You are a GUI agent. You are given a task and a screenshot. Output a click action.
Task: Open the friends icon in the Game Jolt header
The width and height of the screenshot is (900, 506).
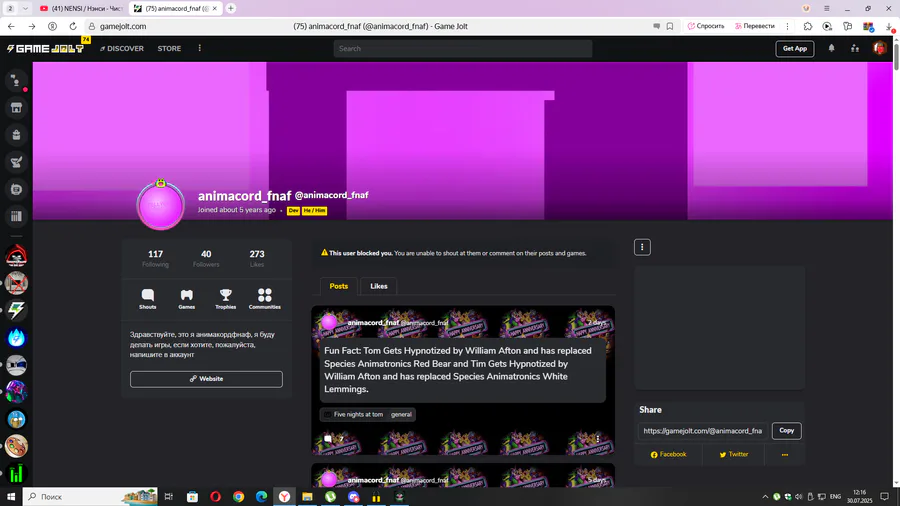point(855,49)
